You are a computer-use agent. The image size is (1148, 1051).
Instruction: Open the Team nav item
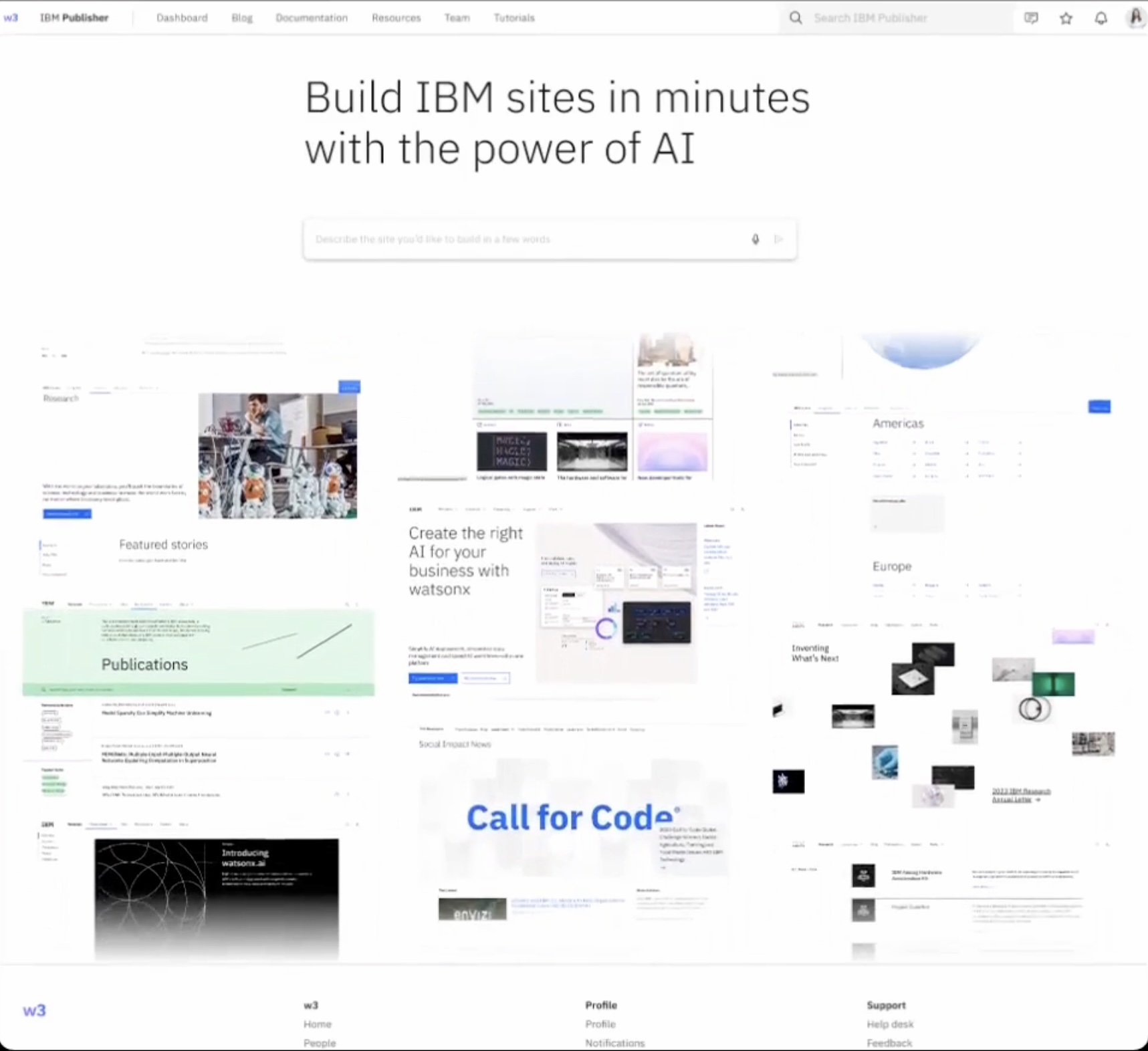457,18
